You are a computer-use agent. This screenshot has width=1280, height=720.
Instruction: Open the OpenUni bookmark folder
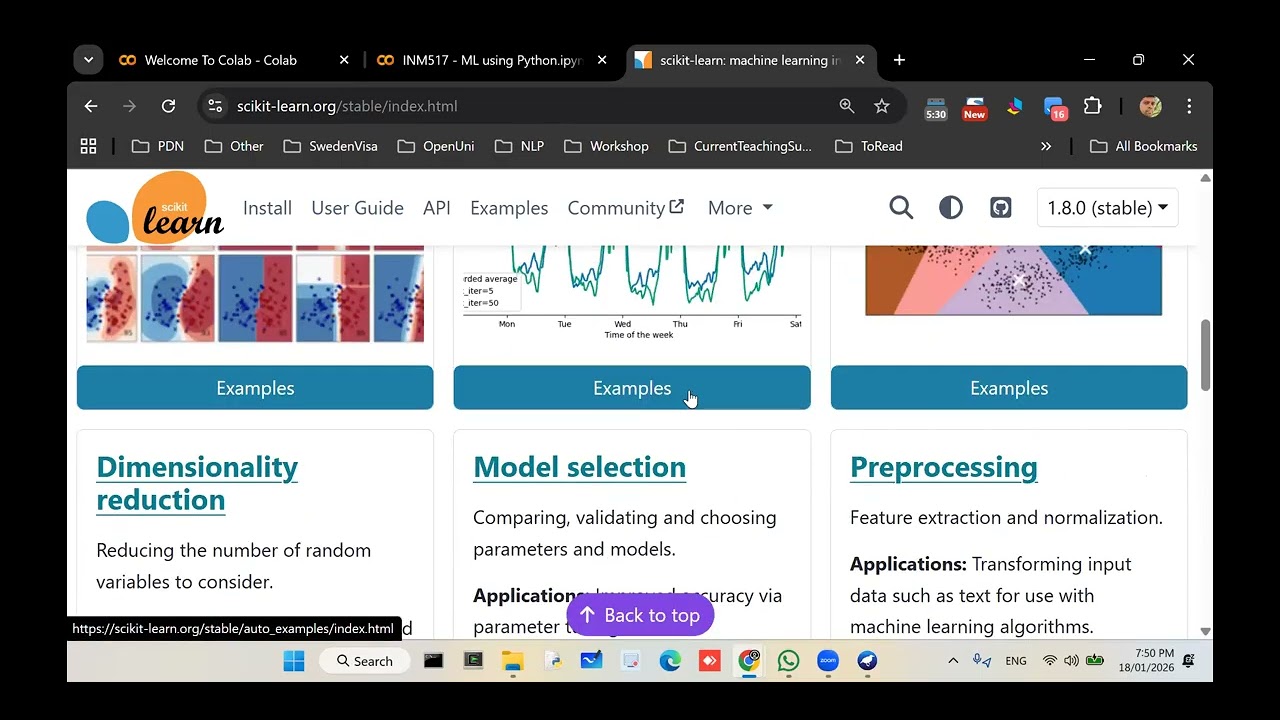[x=436, y=146]
